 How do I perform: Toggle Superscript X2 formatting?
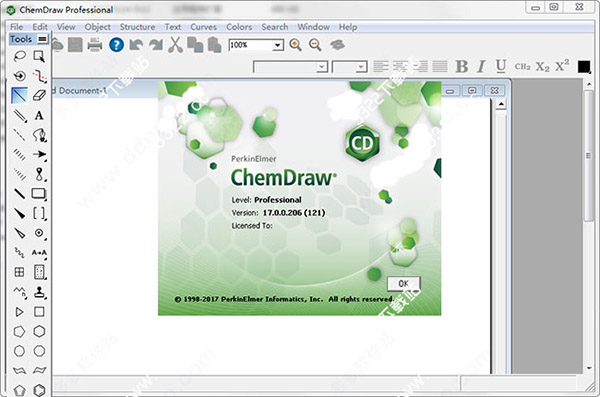click(x=562, y=66)
